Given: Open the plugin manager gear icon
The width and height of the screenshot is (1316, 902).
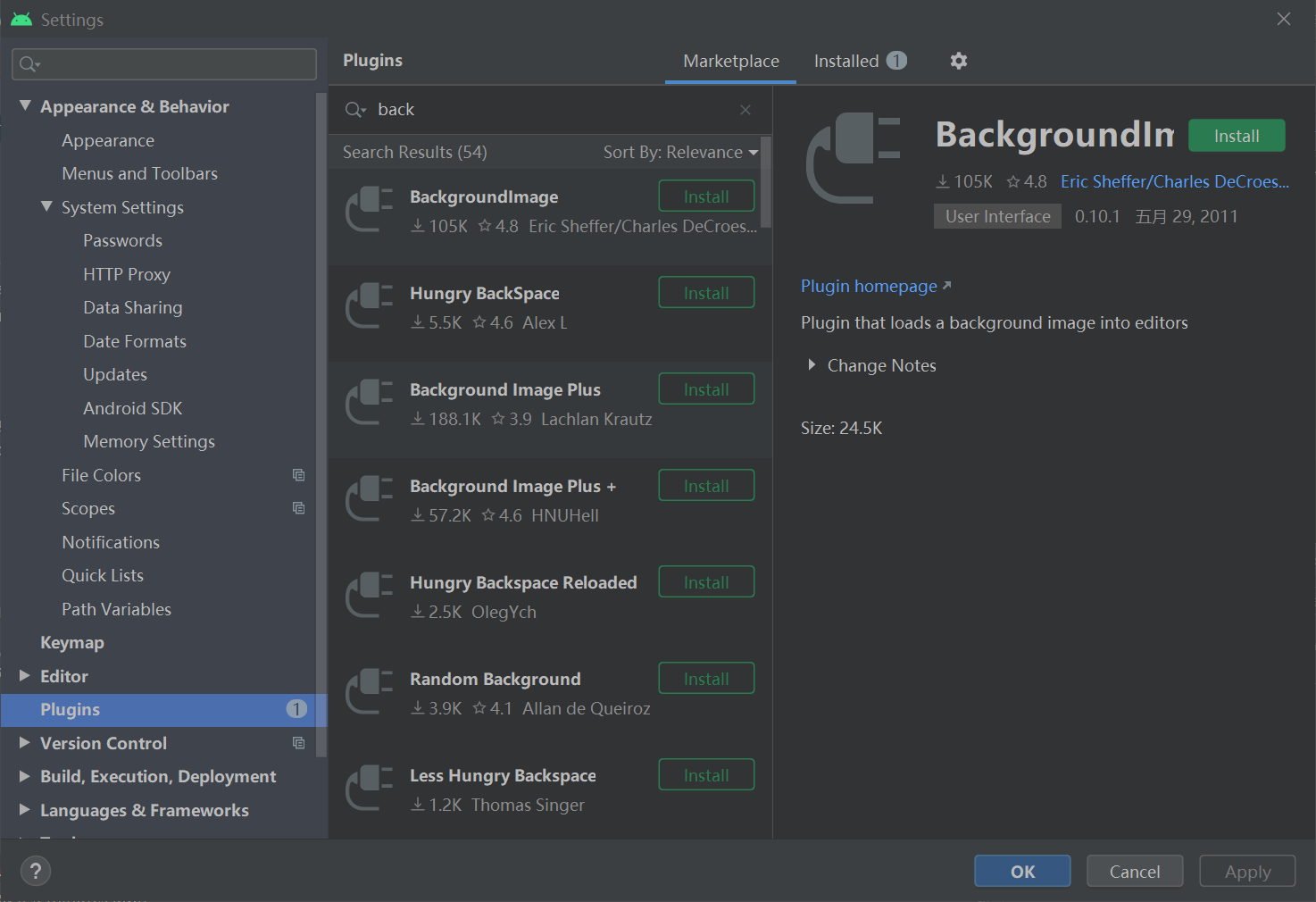Looking at the screenshot, I should 958,60.
